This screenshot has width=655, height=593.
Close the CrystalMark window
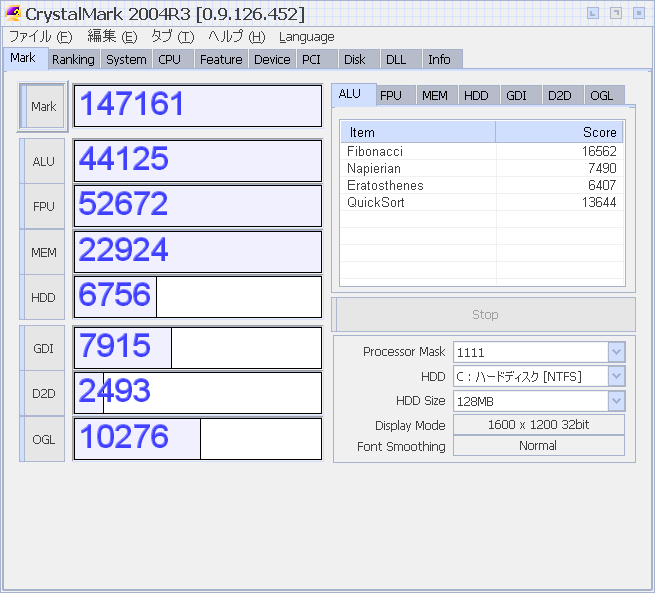point(639,13)
